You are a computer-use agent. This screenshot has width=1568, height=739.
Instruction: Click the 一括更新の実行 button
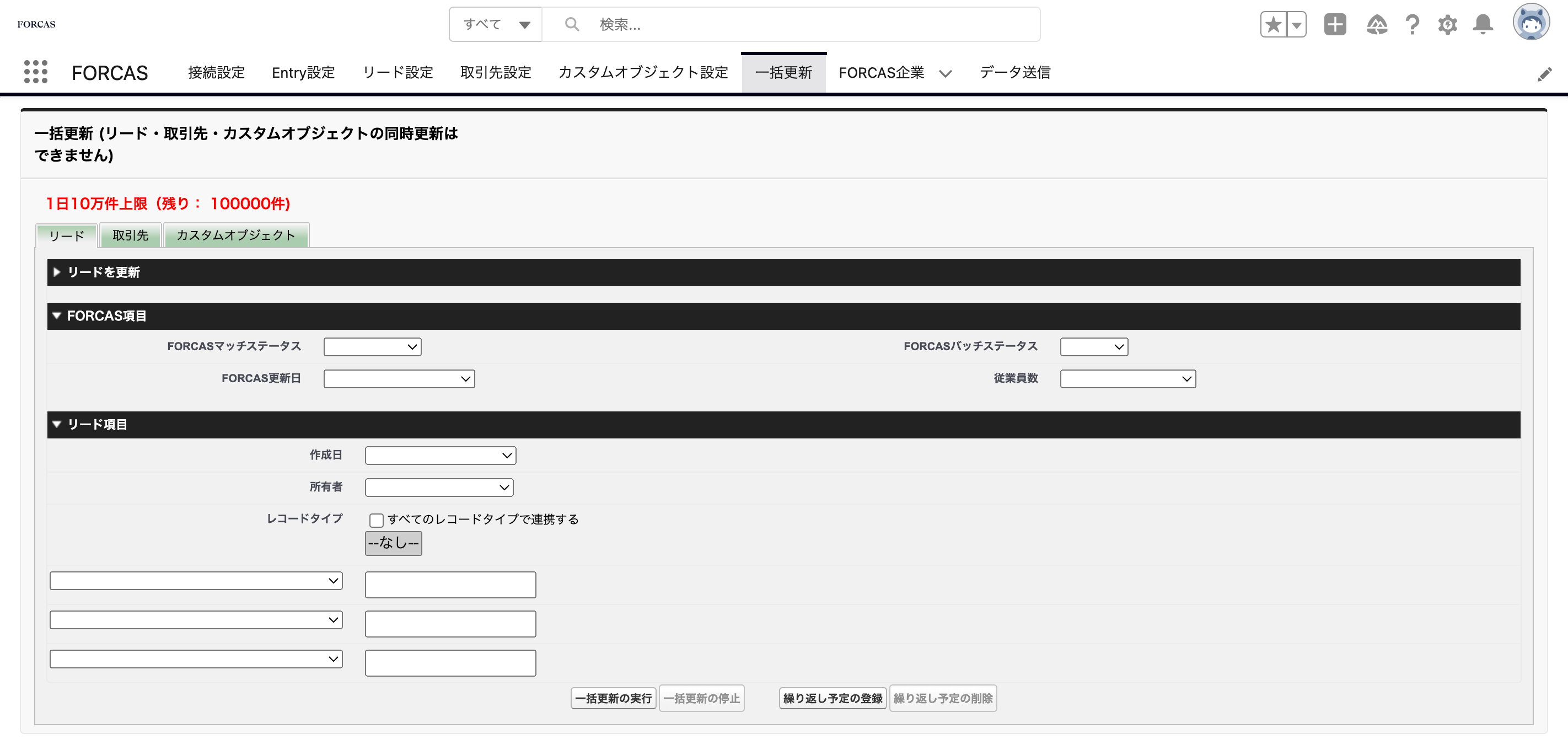(613, 698)
